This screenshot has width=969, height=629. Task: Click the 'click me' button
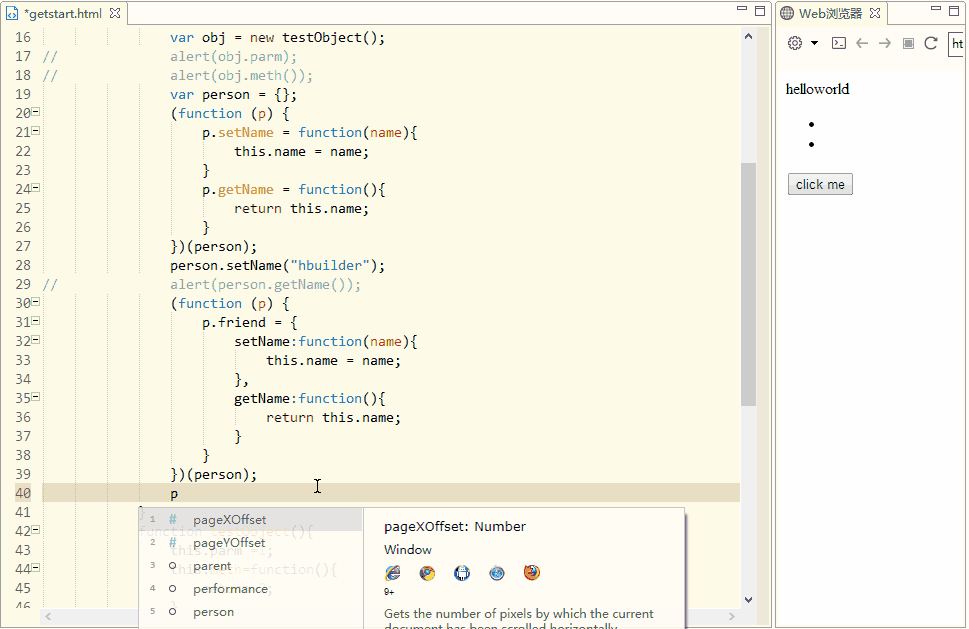(820, 184)
